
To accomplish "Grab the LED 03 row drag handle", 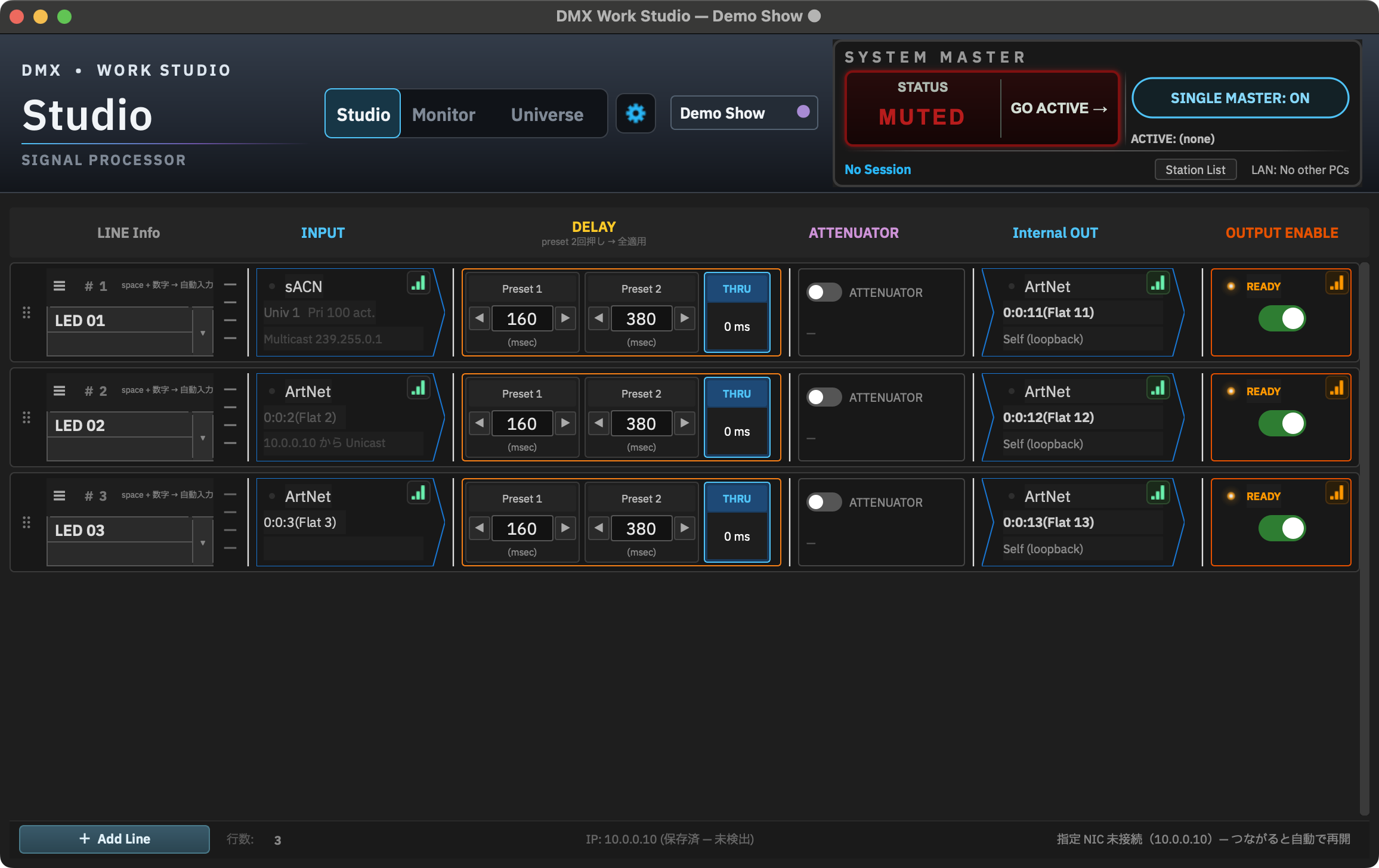I will (26, 522).
